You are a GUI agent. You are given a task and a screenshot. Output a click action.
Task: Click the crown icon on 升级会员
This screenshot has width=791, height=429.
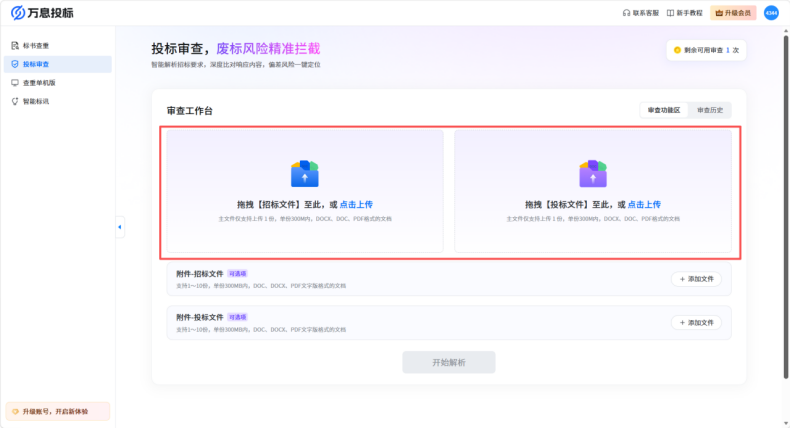719,13
